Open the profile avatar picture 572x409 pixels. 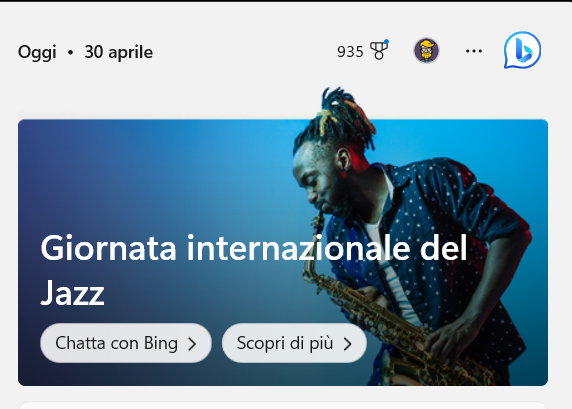click(x=426, y=50)
